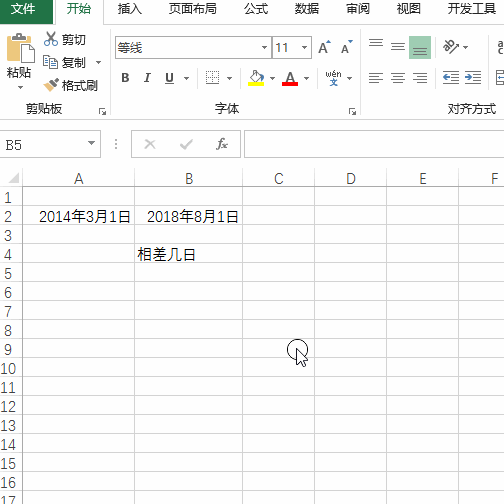Switch to the 页面布局 tab

tap(192, 9)
